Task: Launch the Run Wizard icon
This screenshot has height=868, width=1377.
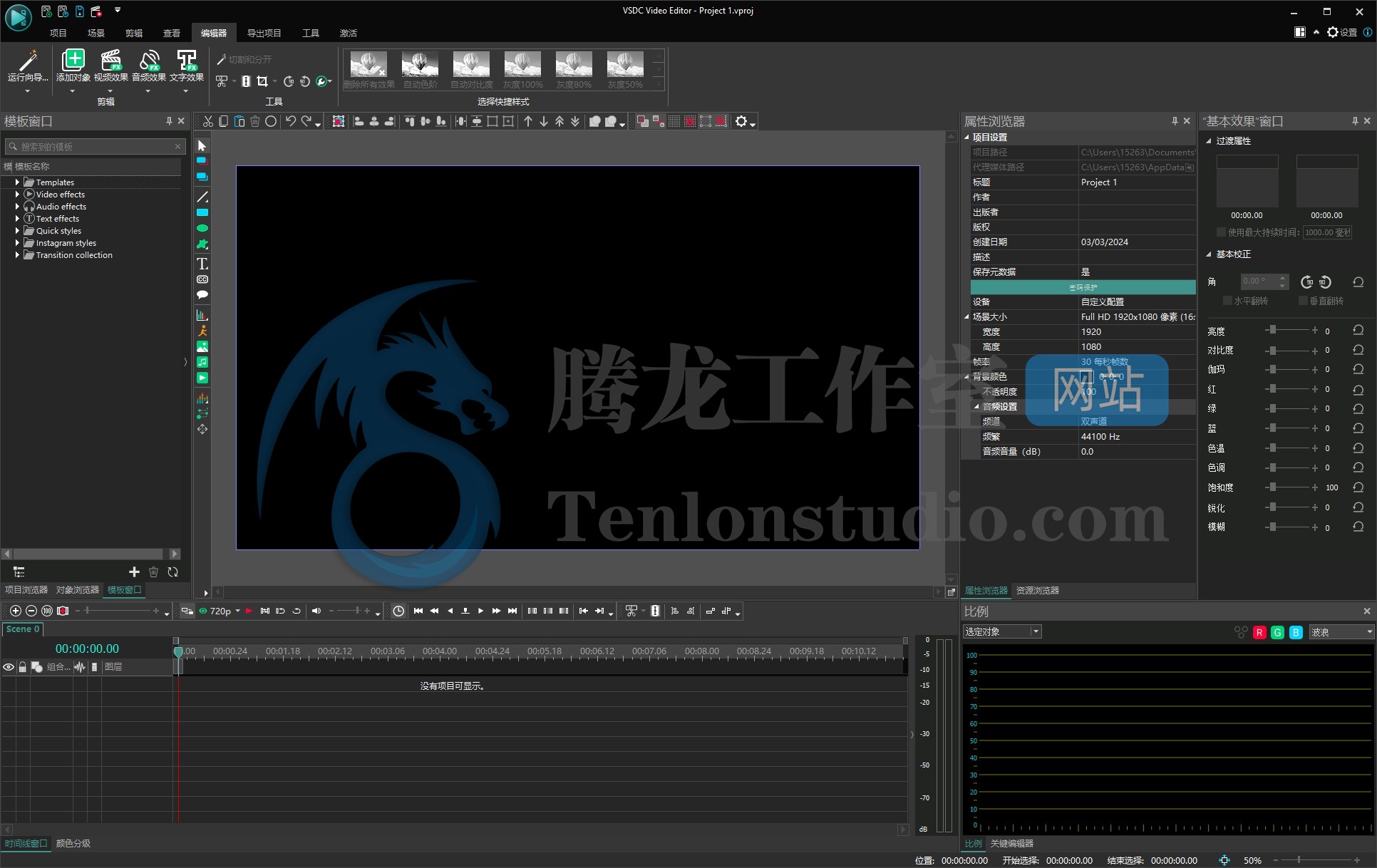Action: pos(27,61)
